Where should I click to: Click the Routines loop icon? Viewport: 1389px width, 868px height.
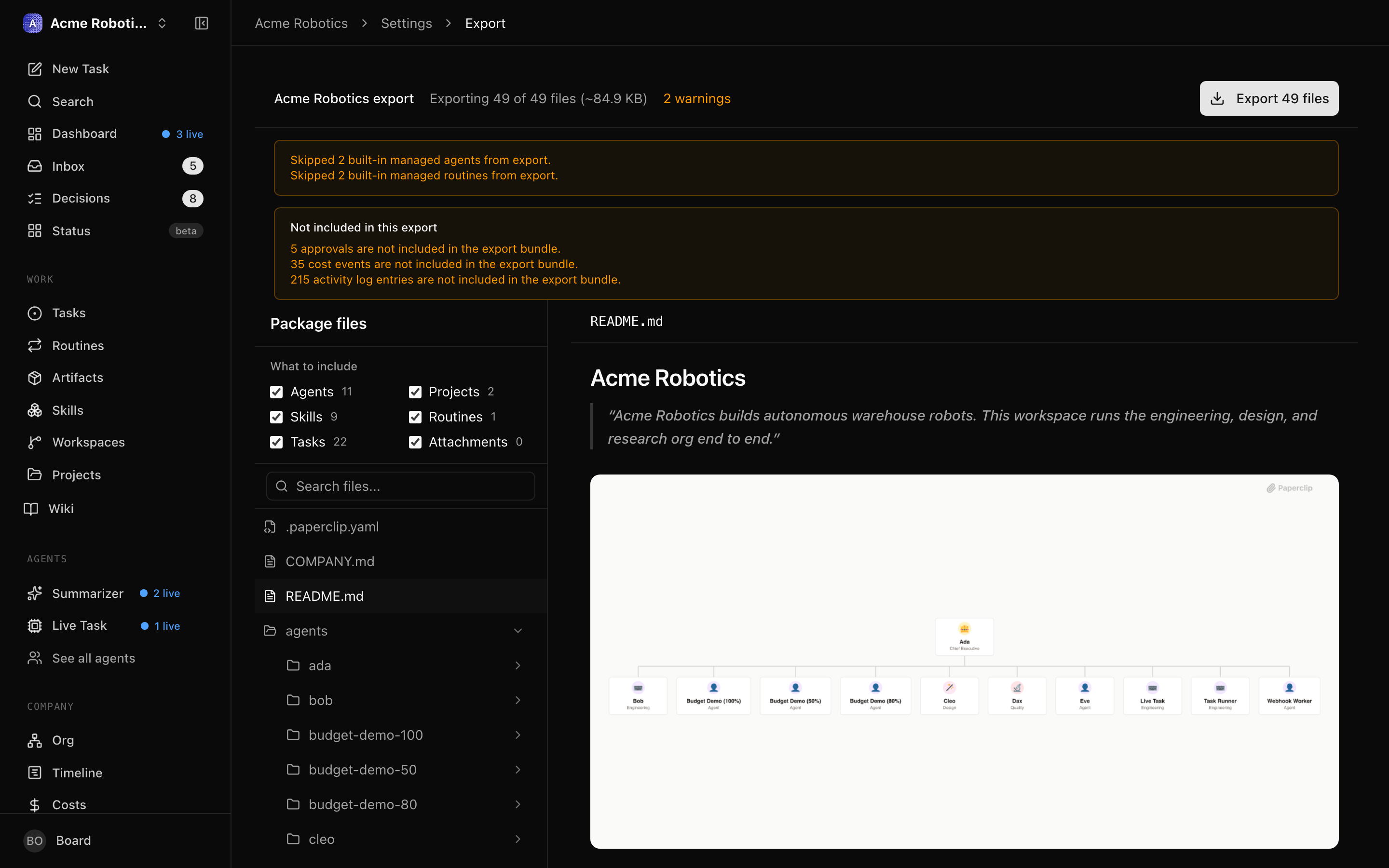coord(35,345)
